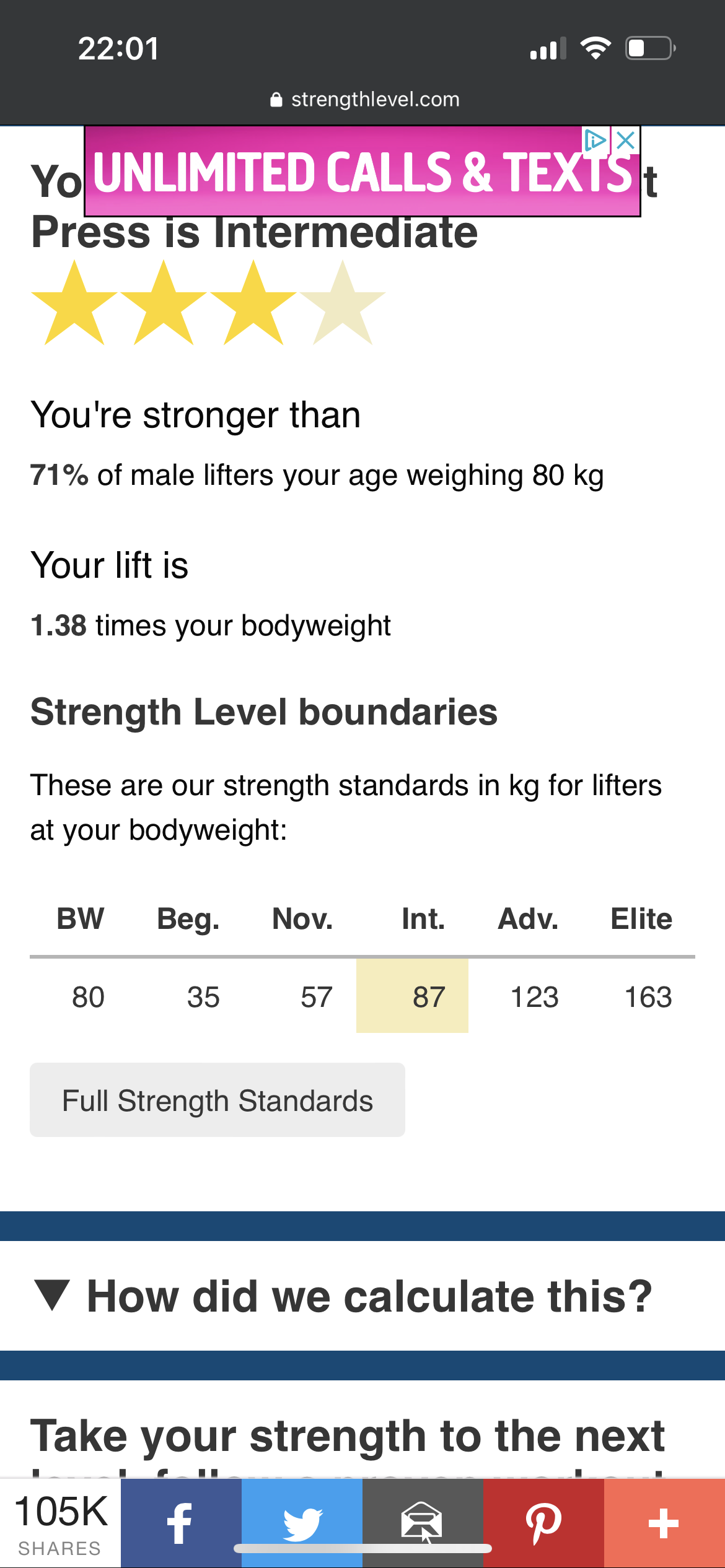Share page on Pinterest
The image size is (725, 1568).
543,1523
